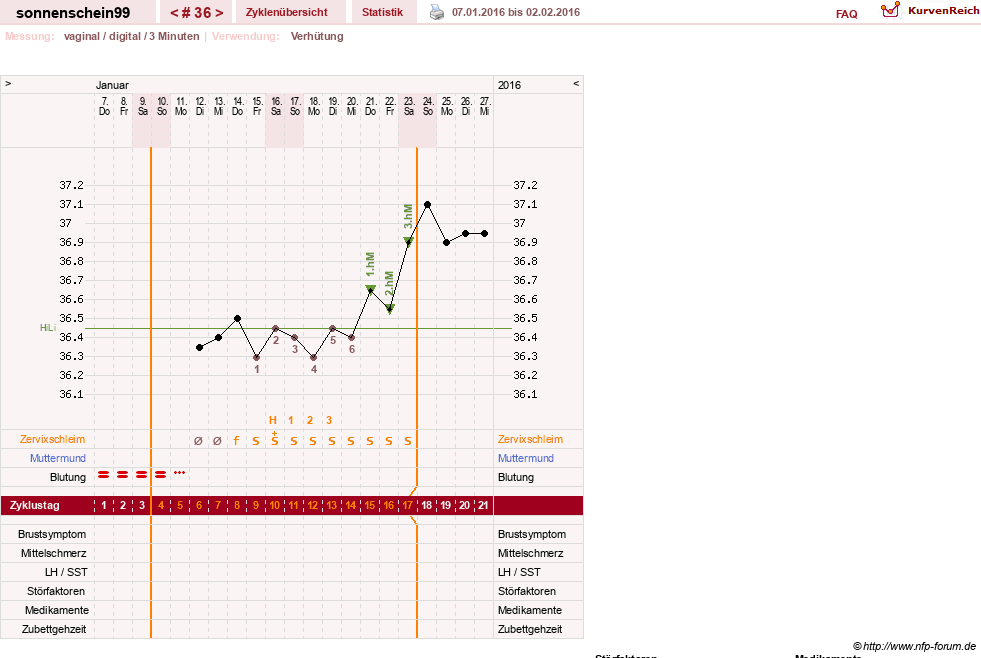This screenshot has height=658, width=981.
Task: Click the left Zervixschleim row label
Action: coord(52,439)
